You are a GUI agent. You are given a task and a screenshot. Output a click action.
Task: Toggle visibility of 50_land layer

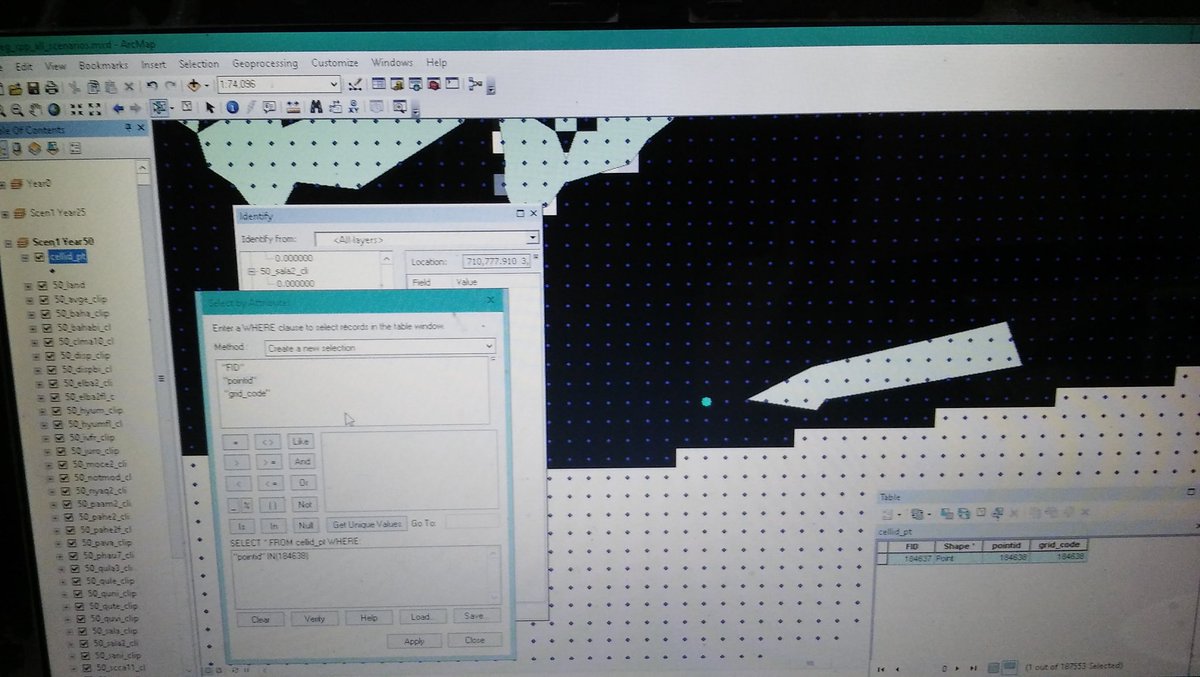click(43, 285)
